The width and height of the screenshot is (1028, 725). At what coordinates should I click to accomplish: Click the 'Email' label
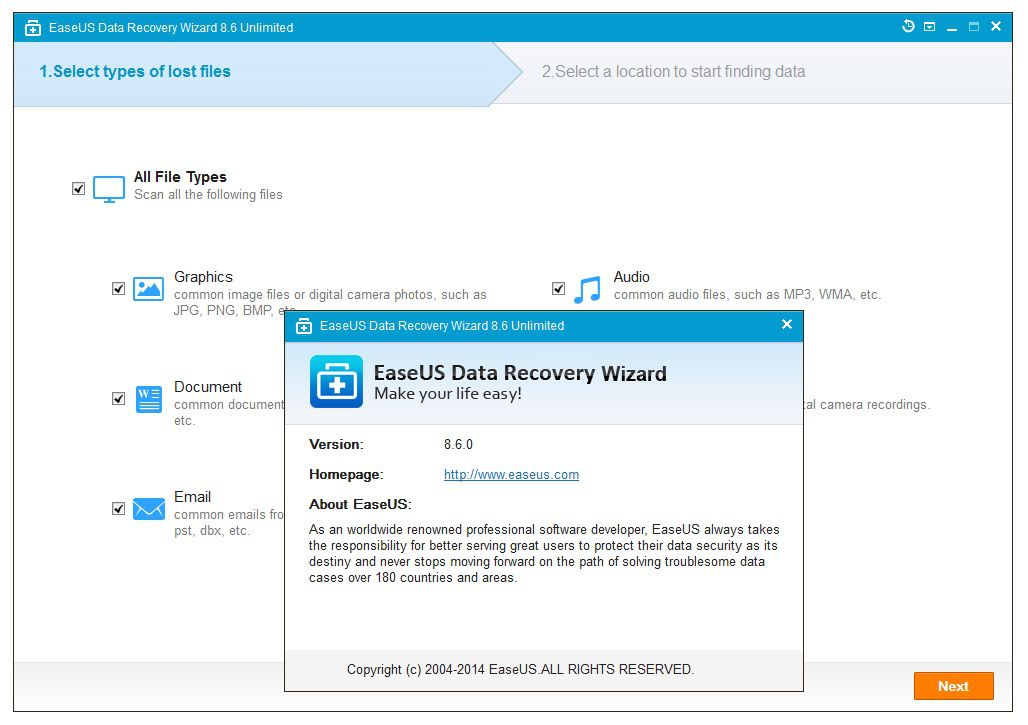pos(192,497)
